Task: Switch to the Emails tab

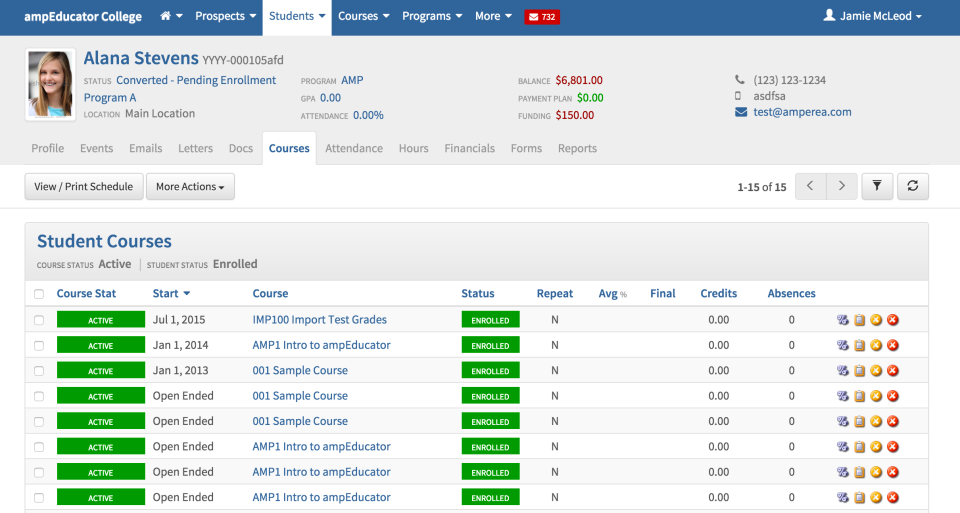Action: [146, 148]
